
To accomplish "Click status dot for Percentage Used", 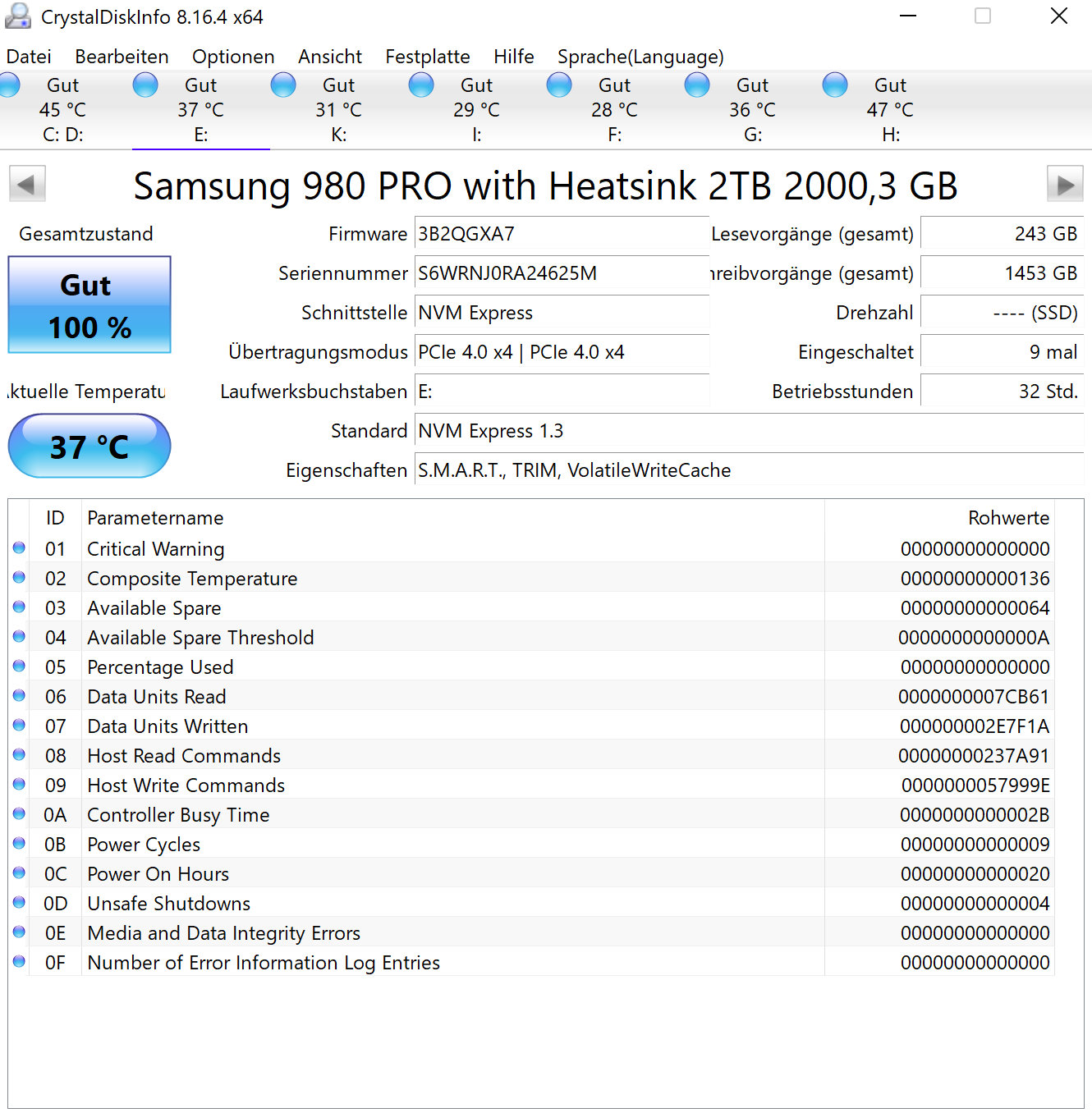I will [x=19, y=666].
